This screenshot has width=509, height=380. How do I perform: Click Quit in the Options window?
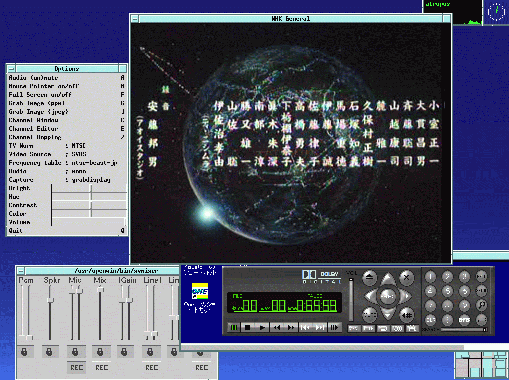pos(67,230)
